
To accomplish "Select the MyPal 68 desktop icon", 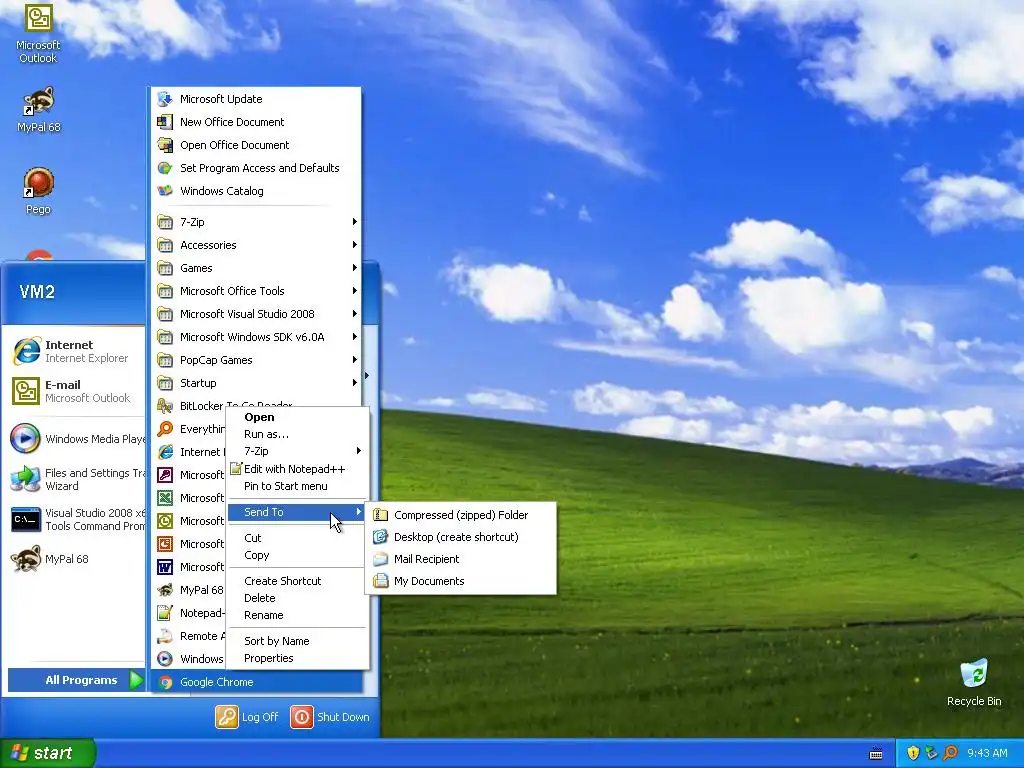I will click(x=38, y=110).
